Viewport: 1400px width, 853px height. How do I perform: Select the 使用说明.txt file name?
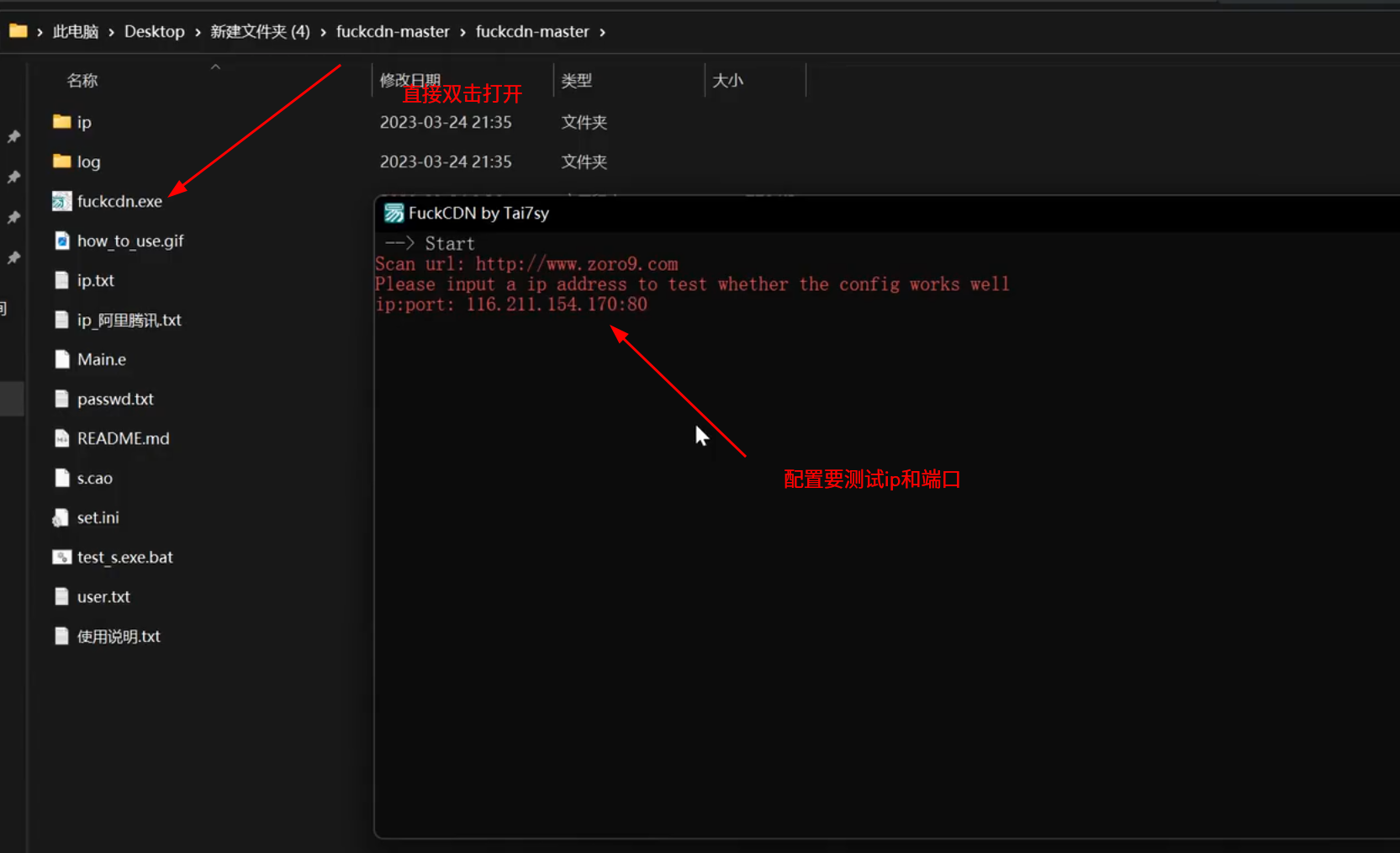click(119, 636)
